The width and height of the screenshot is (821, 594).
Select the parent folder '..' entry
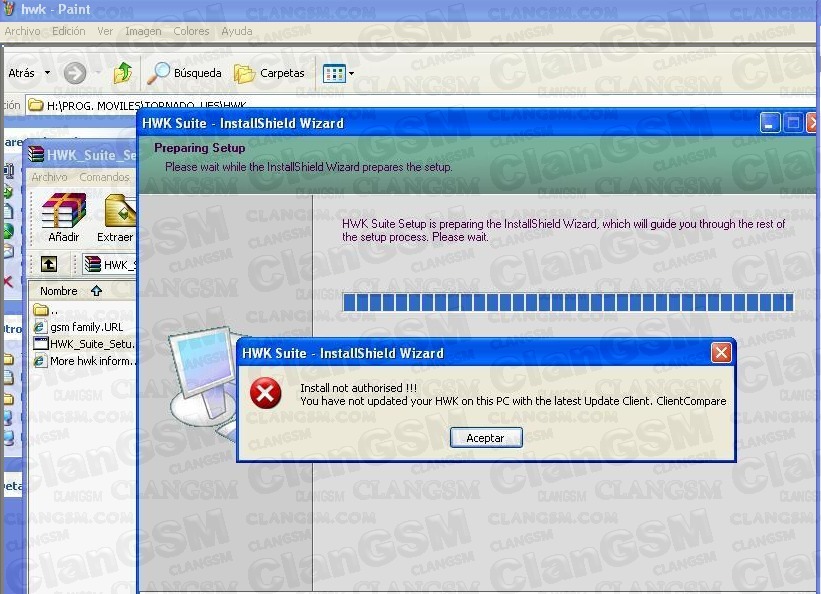click(54, 309)
